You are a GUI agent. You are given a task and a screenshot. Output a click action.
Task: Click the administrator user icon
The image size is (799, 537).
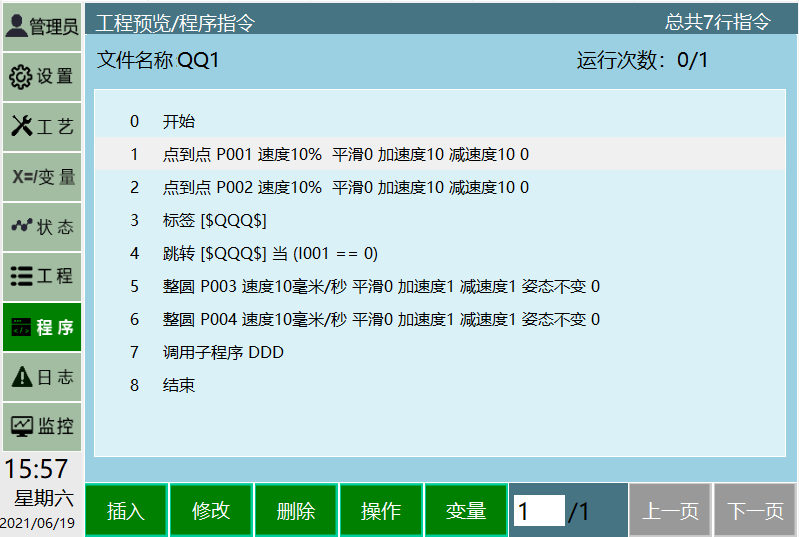click(17, 26)
